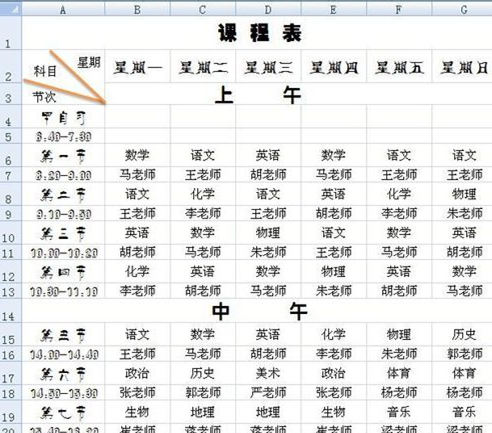Select column B header
This screenshot has height=433, width=492.
(137, 9)
